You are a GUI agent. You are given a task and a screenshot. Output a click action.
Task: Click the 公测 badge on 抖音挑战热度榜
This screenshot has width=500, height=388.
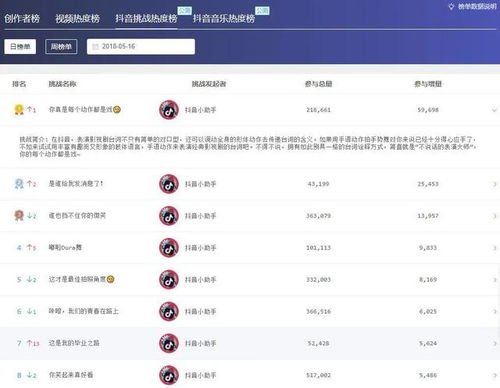(x=184, y=11)
